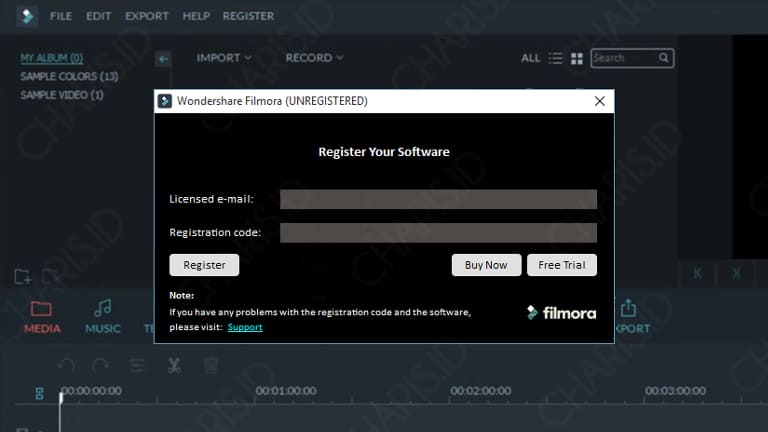This screenshot has height=432, width=768.
Task: Click the edit settings lines icon
Action: (137, 366)
